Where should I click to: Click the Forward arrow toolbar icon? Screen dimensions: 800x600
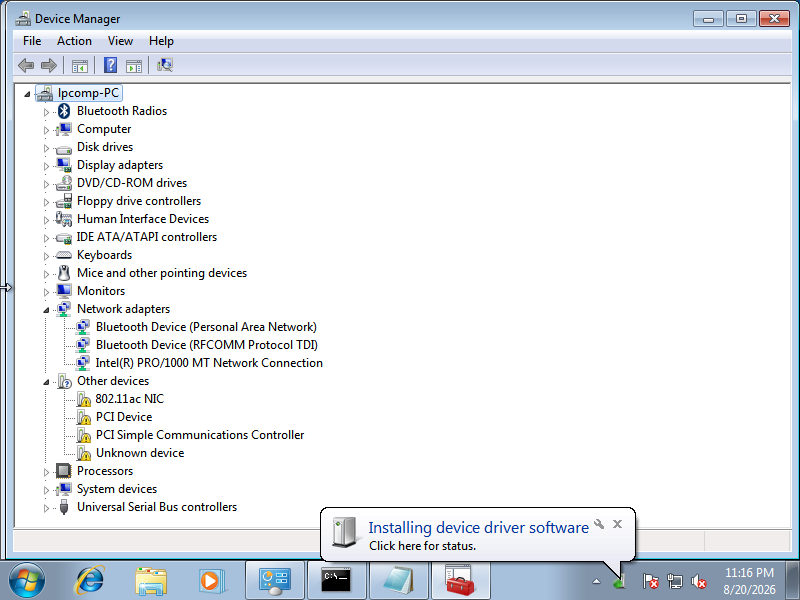[48, 65]
